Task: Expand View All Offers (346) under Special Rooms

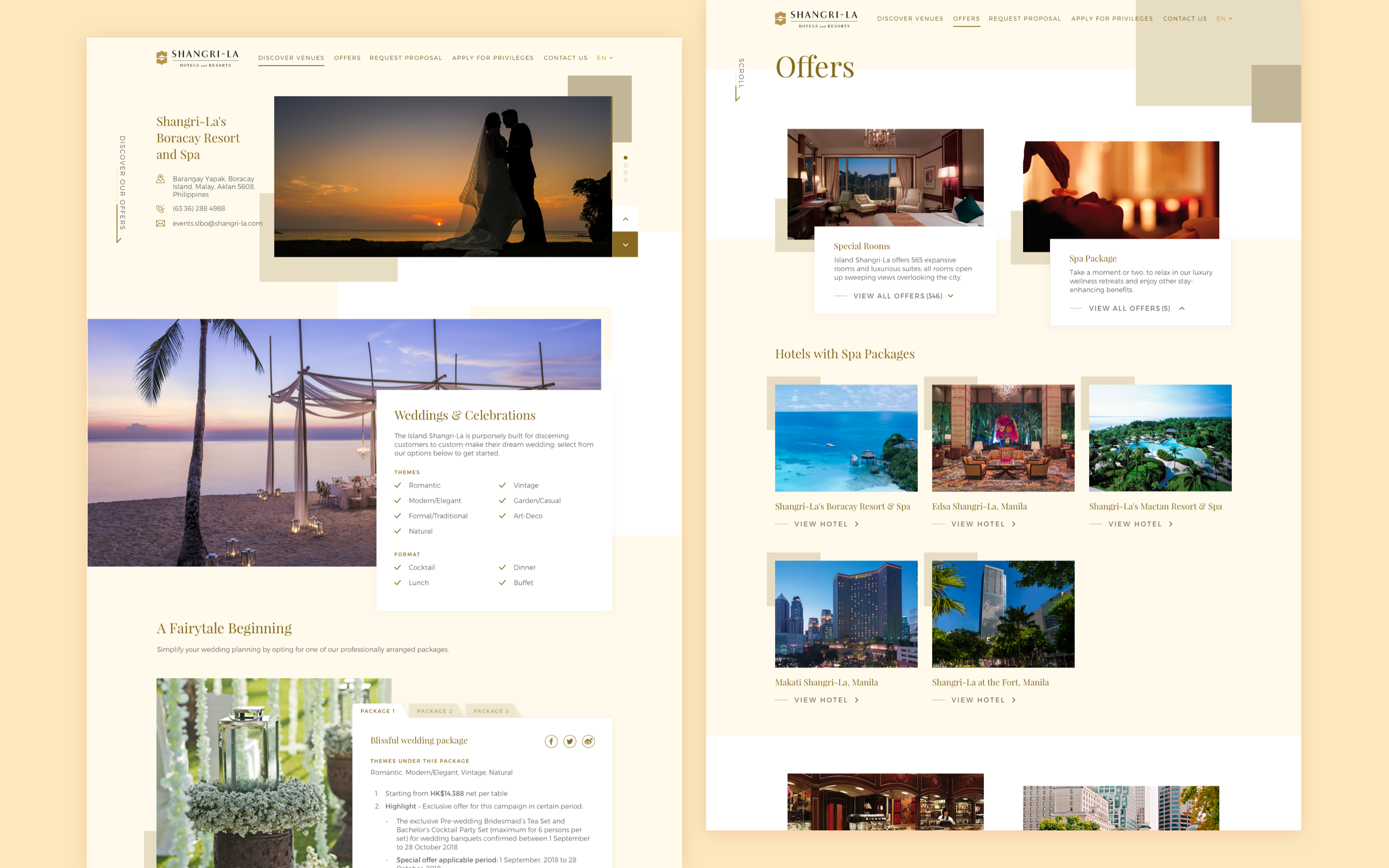Action: coord(898,296)
